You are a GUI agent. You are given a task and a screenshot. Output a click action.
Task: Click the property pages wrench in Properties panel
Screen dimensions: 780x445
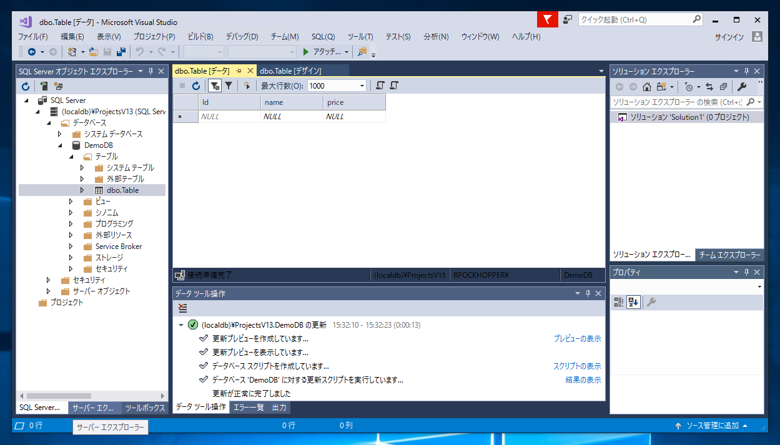pos(651,302)
